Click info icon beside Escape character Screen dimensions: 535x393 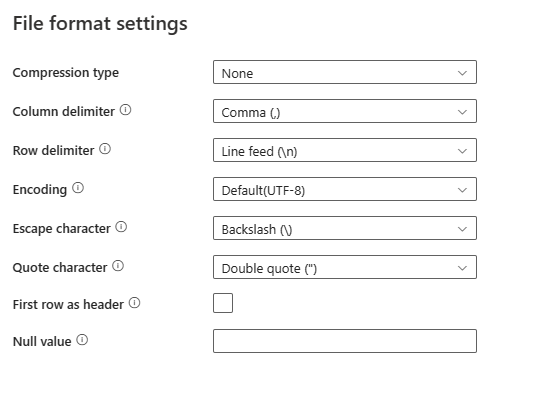tap(121, 227)
